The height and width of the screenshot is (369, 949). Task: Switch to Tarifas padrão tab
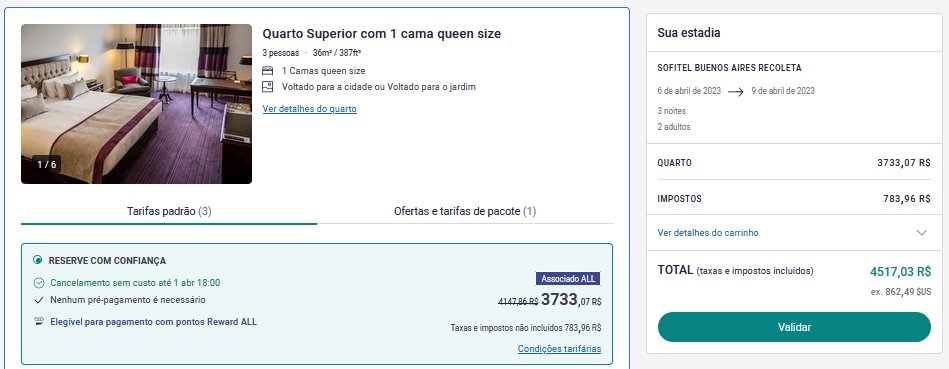coord(169,212)
